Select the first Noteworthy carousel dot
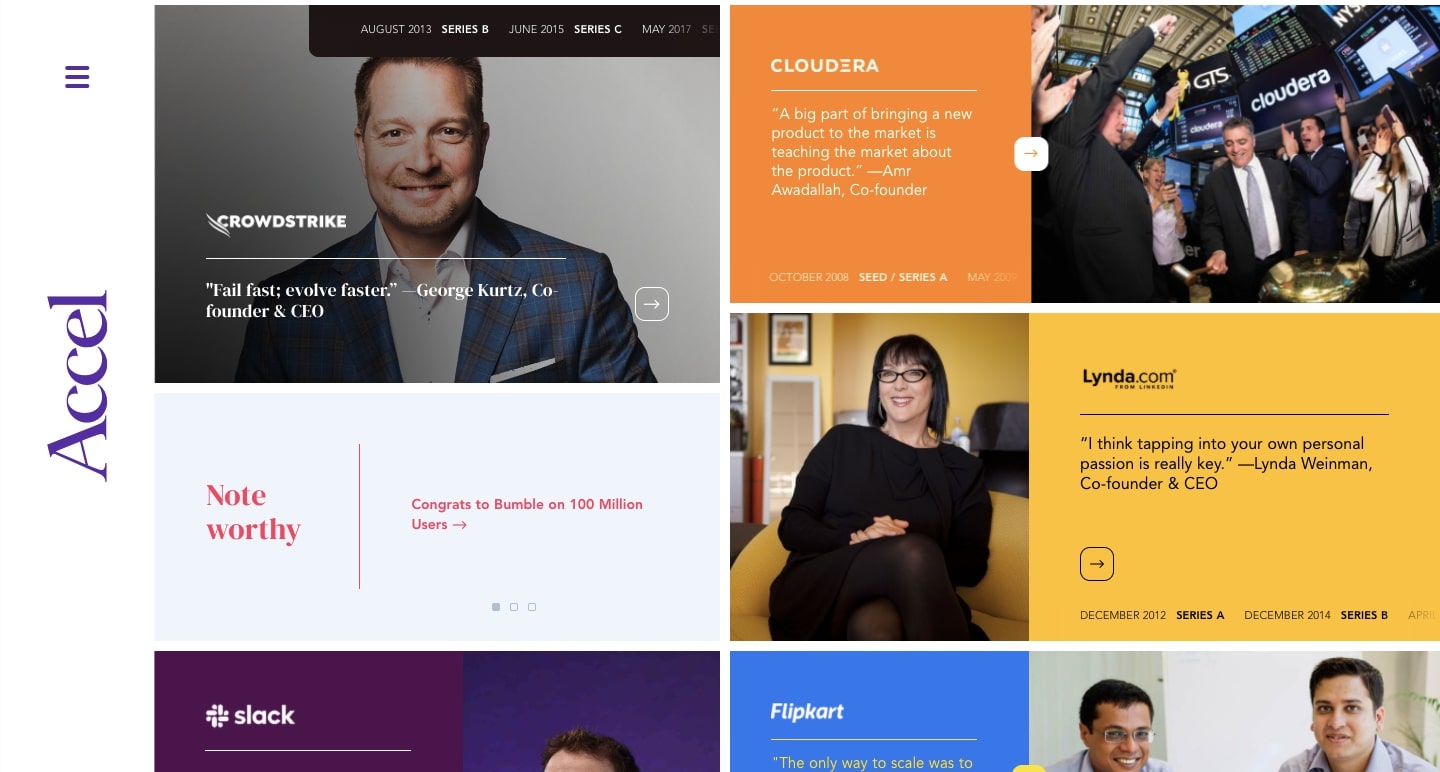Screen dimensions: 1440x772 pyautogui.click(x=496, y=607)
